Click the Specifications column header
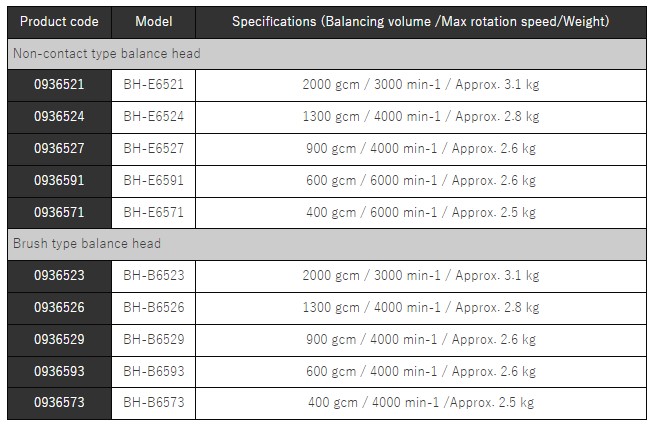Image resolution: width=653 pixels, height=426 pixels. (x=420, y=21)
